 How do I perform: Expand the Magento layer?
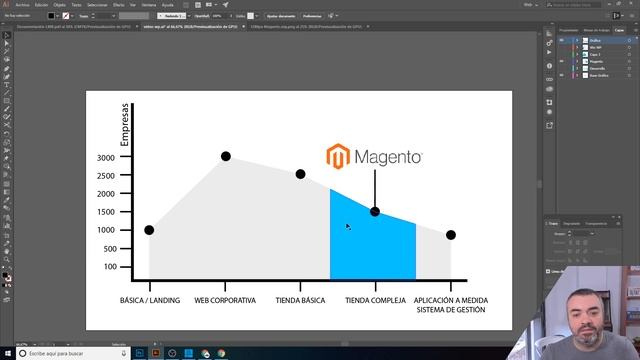577,61
